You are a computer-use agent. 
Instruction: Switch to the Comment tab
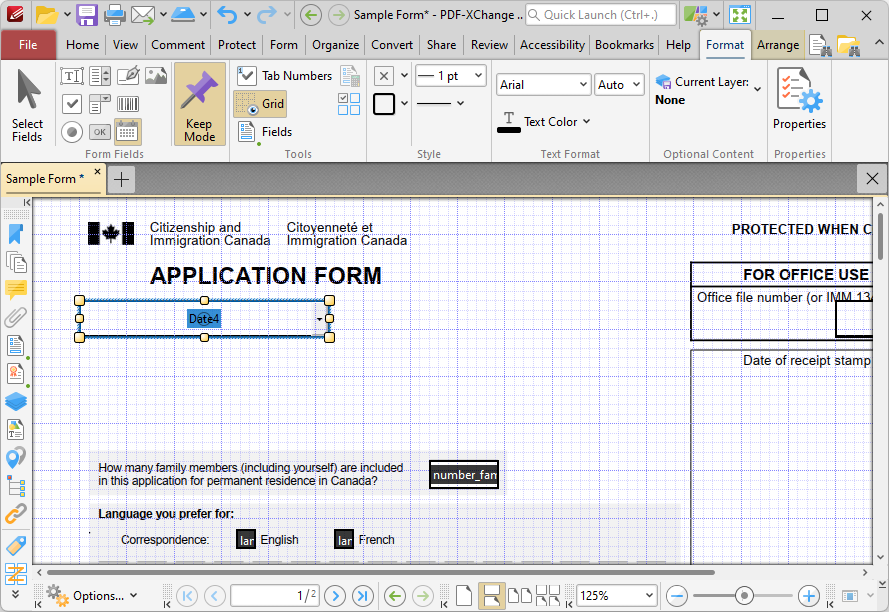point(178,45)
